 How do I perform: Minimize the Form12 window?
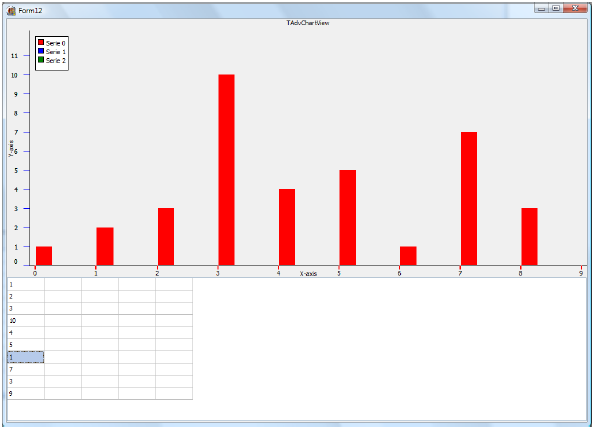coord(541,8)
